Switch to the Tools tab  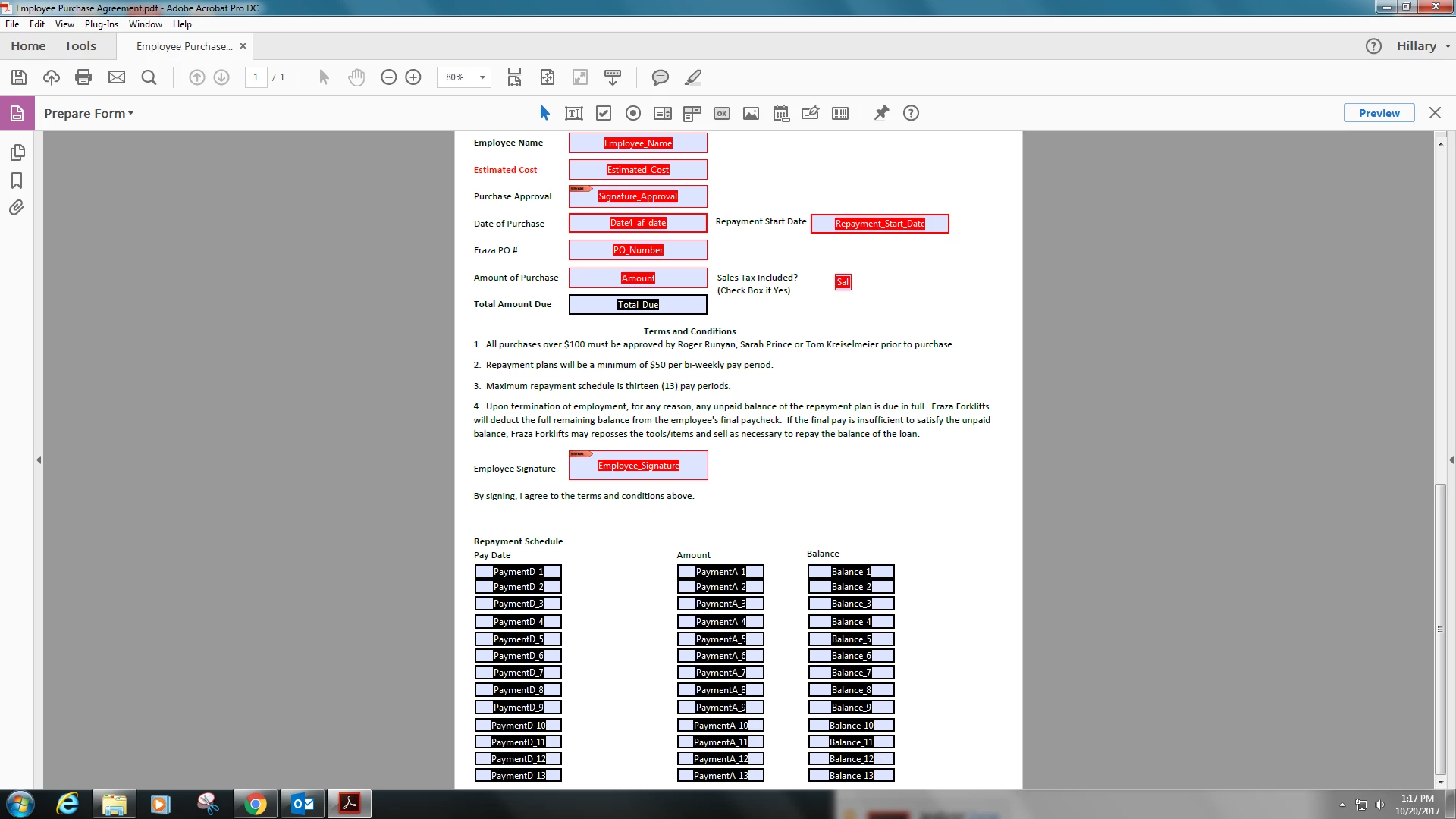point(80,46)
